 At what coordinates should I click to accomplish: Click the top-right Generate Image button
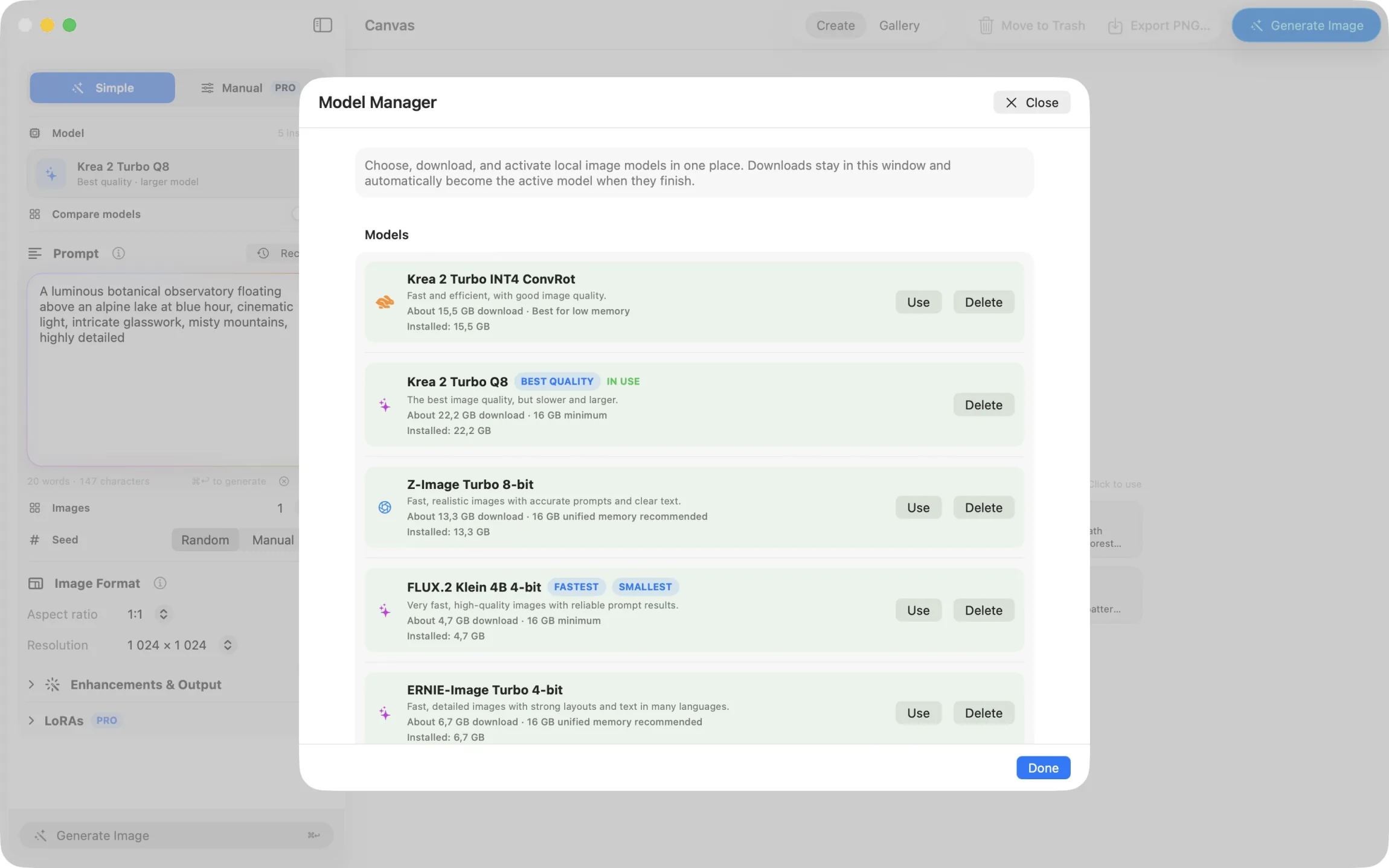coord(1306,25)
